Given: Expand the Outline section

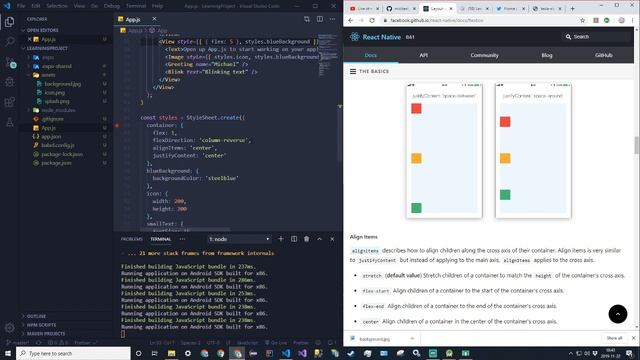Looking at the screenshot, I should (36, 316).
